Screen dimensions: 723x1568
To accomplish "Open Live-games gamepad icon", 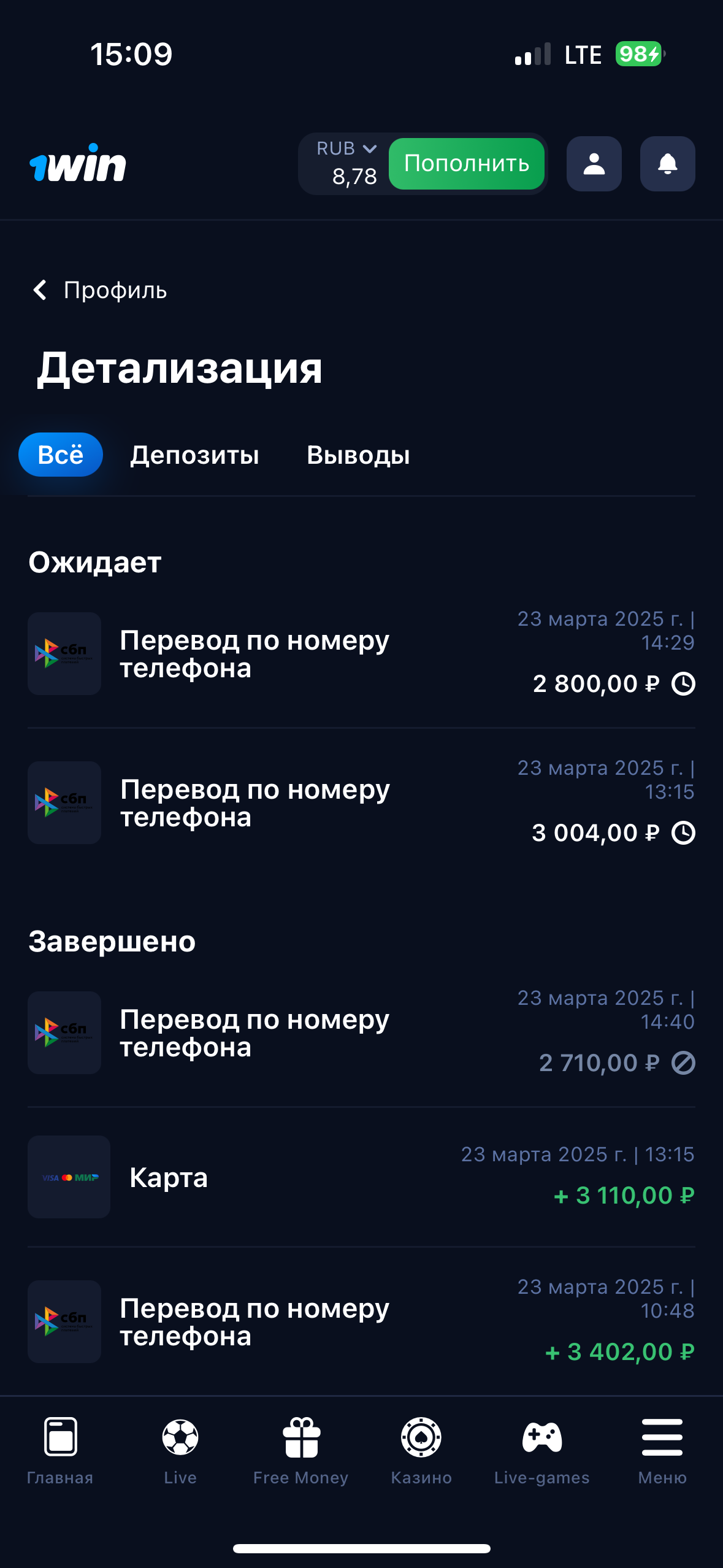I will (x=541, y=1437).
